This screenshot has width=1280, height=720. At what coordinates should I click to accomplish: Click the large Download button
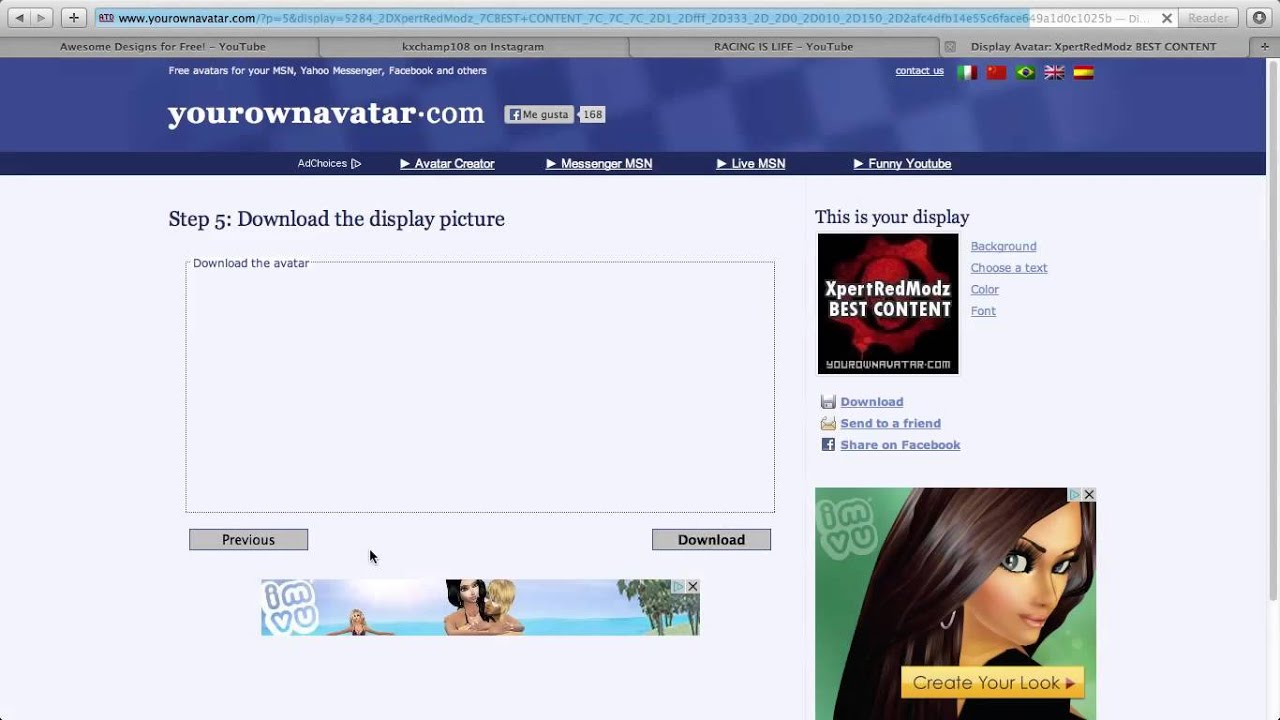point(711,540)
